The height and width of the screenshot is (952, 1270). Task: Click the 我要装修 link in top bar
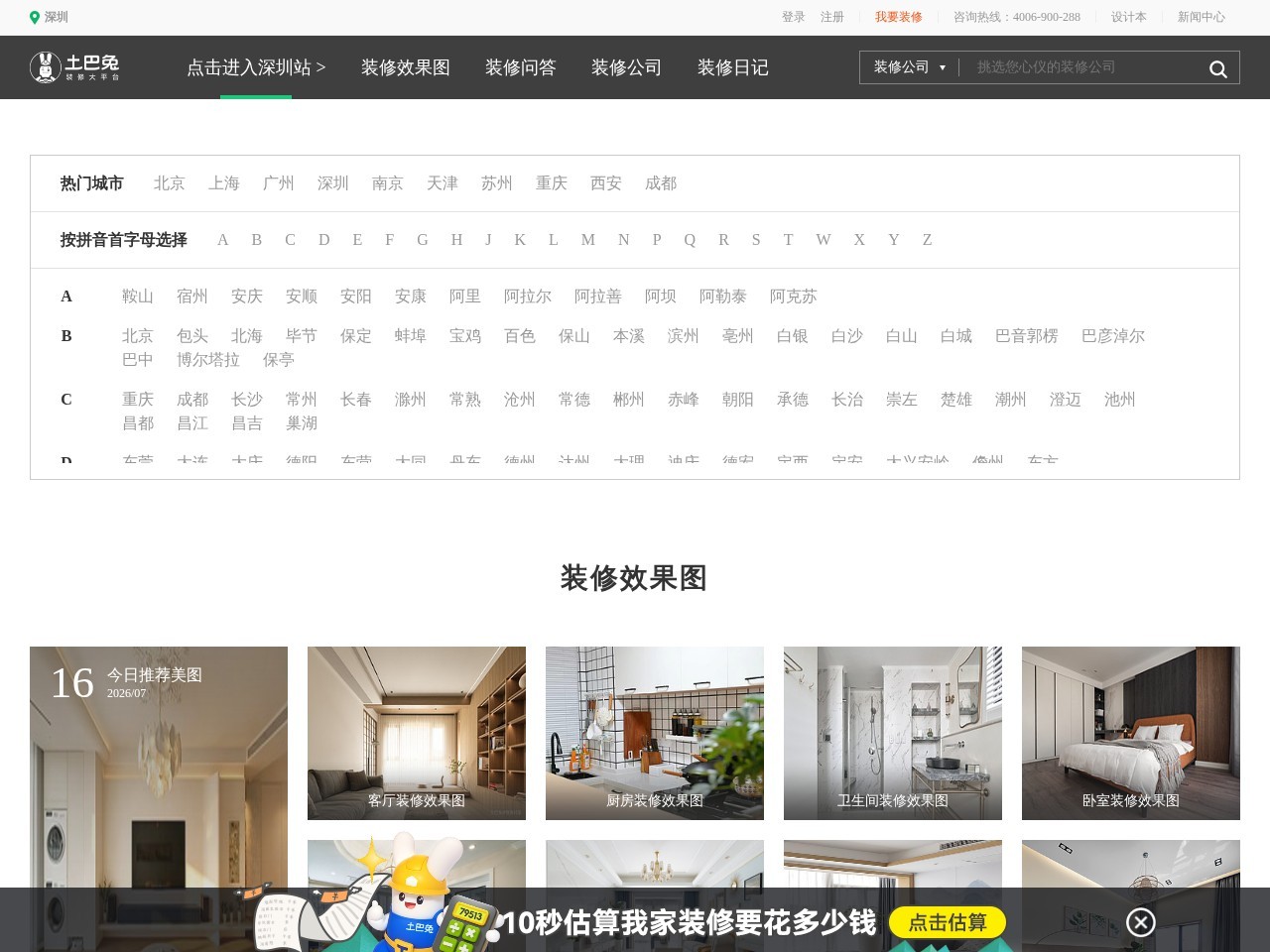coord(899,17)
